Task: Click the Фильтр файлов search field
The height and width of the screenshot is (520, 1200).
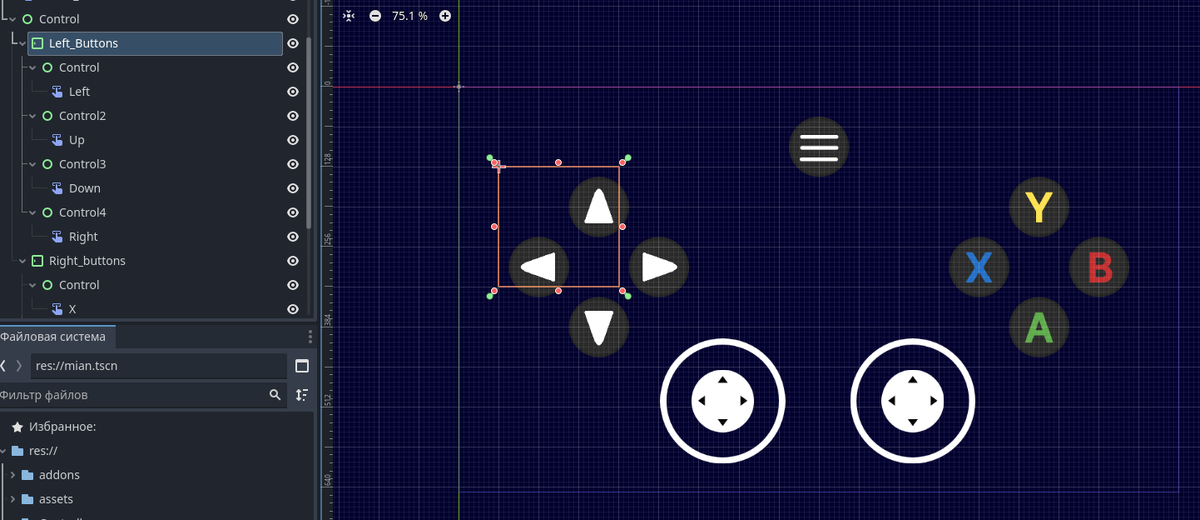Action: click(x=130, y=396)
